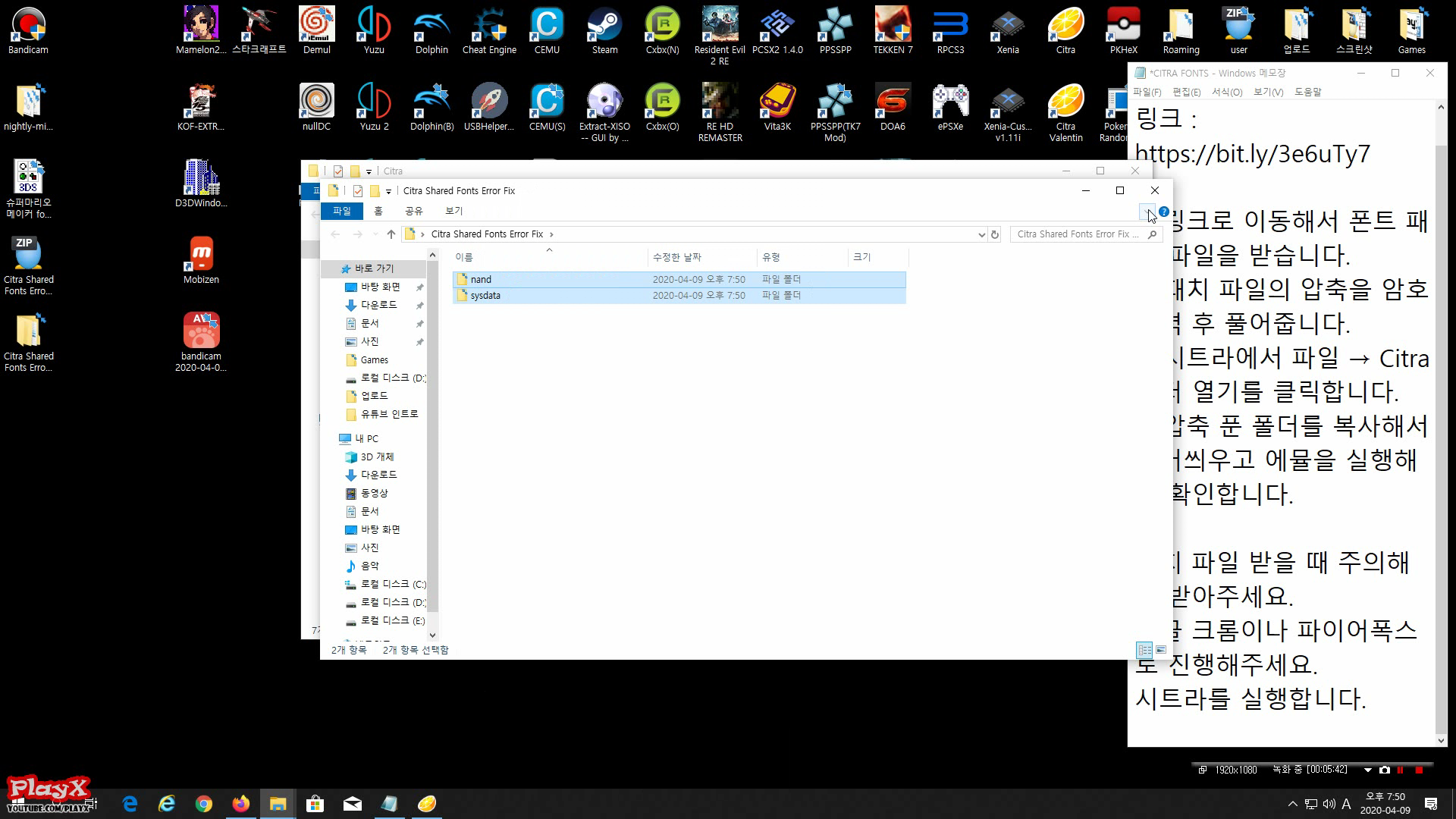Pause the Bandicam recording
Image resolution: width=1456 pixels, height=819 pixels.
1401,770
